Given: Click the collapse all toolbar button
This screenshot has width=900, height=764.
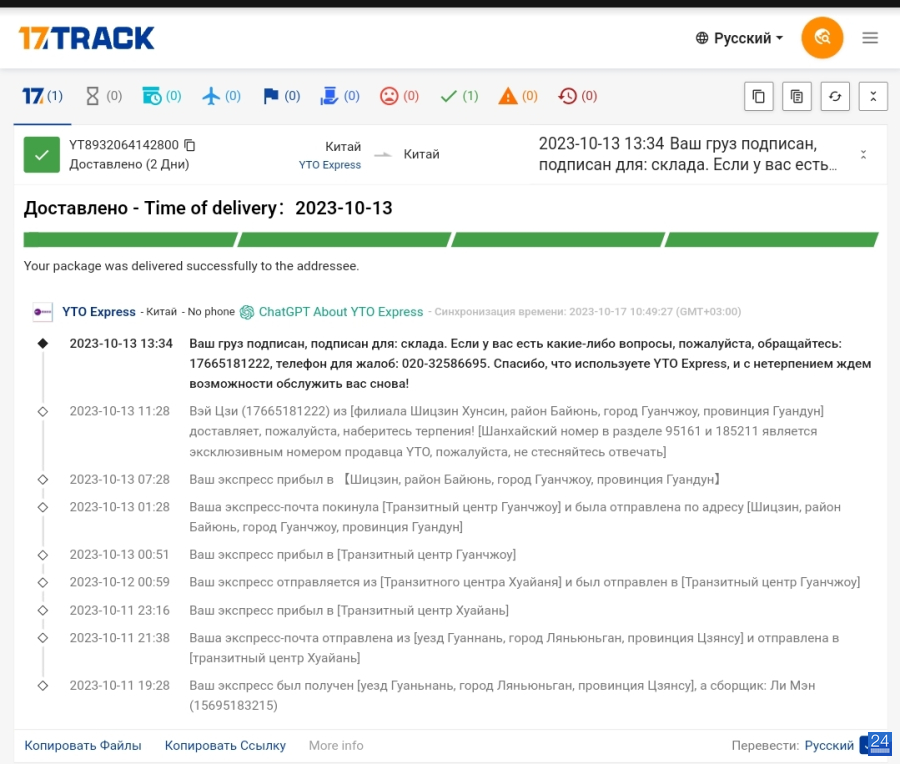Looking at the screenshot, I should [873, 96].
